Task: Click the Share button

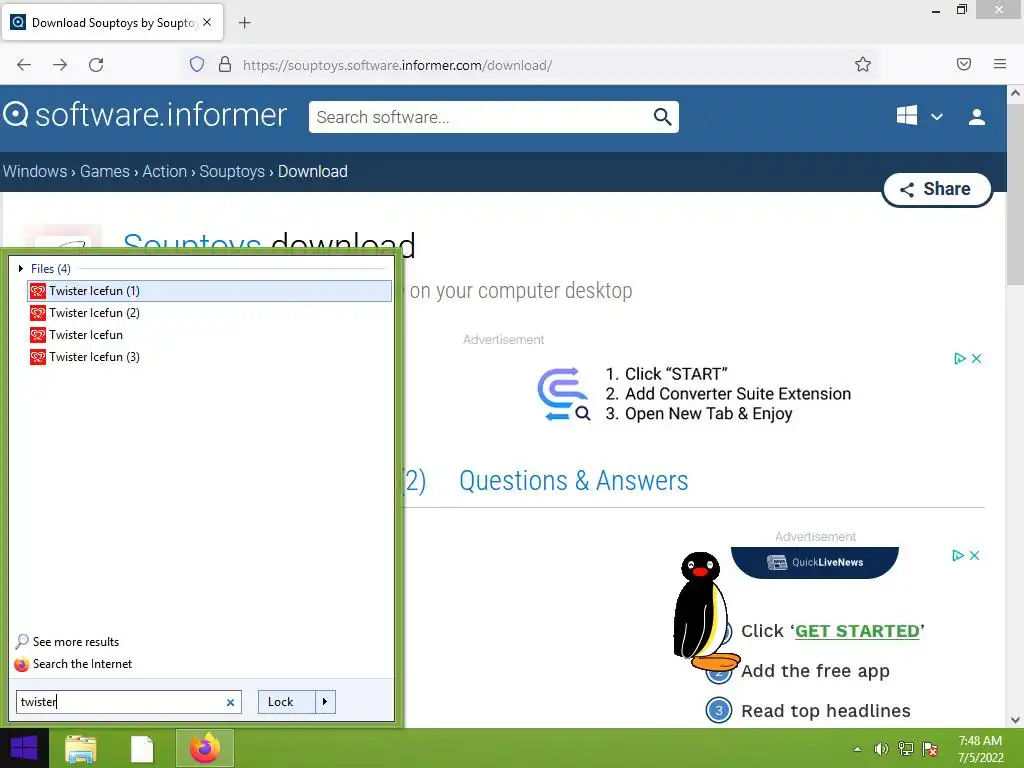Action: (936, 189)
